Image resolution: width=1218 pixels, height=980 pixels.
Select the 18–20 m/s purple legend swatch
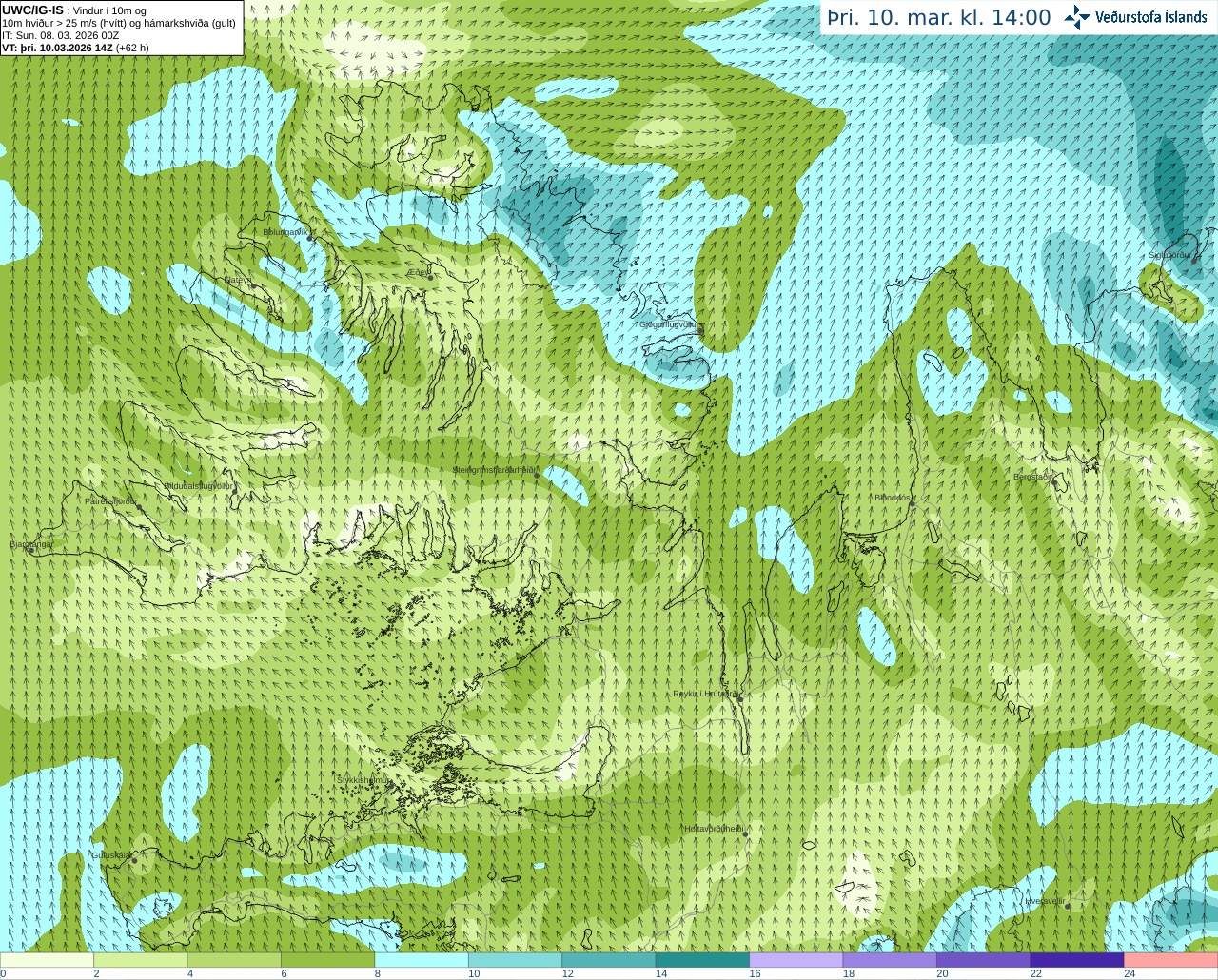pyautogui.click(x=890, y=960)
